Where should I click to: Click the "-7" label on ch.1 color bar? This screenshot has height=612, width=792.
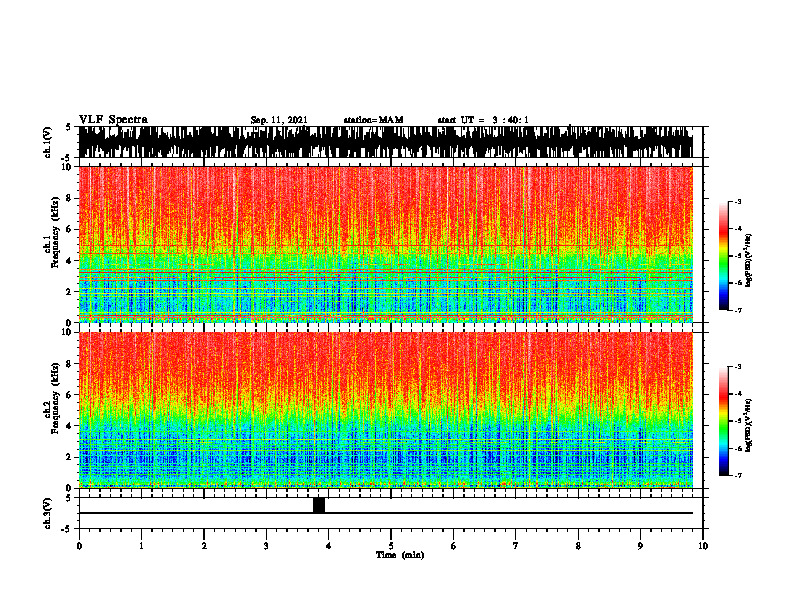pyautogui.click(x=737, y=310)
